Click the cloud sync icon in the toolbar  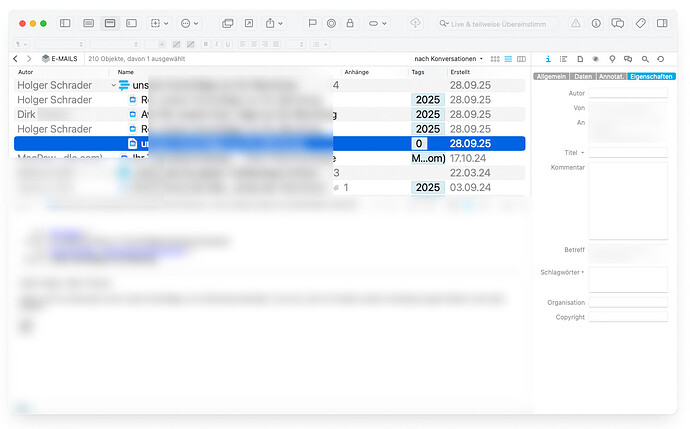point(416,22)
